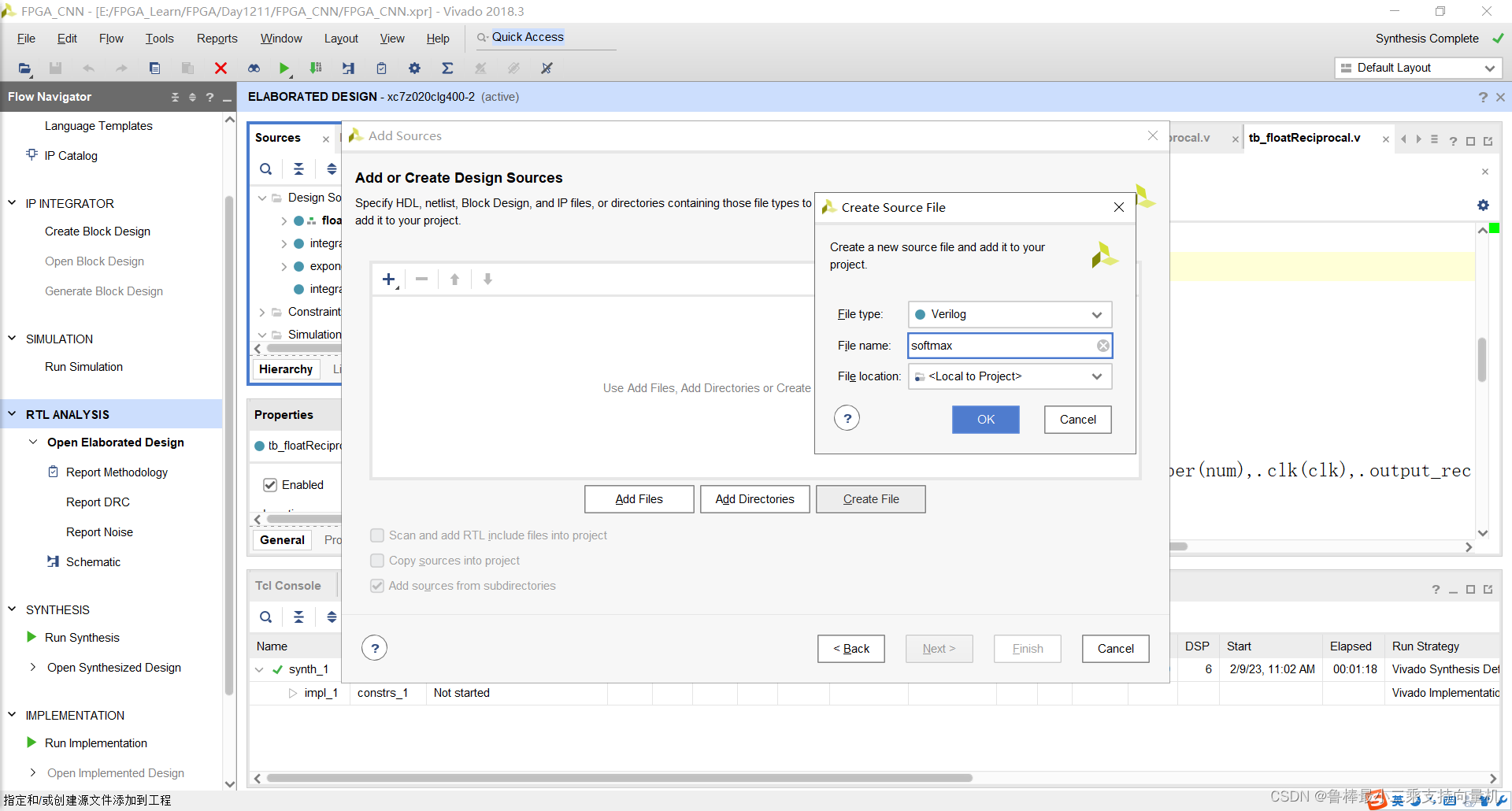The image size is (1512, 811).
Task: Click the Sigma toolbar icon
Action: tap(447, 69)
